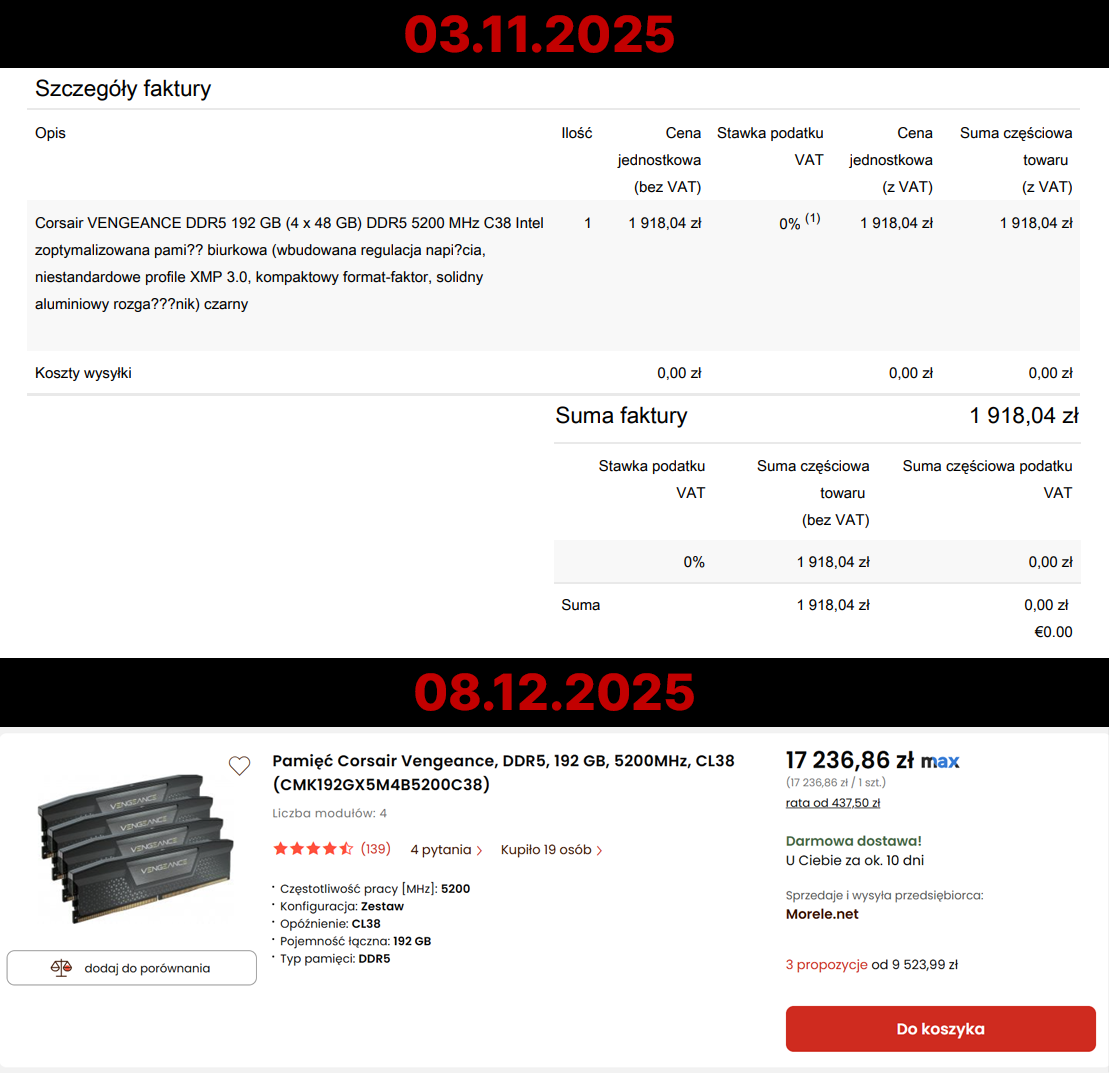The height and width of the screenshot is (1073, 1109).
Task: Click the arrow next to '4 pytania'
Action: 479,850
